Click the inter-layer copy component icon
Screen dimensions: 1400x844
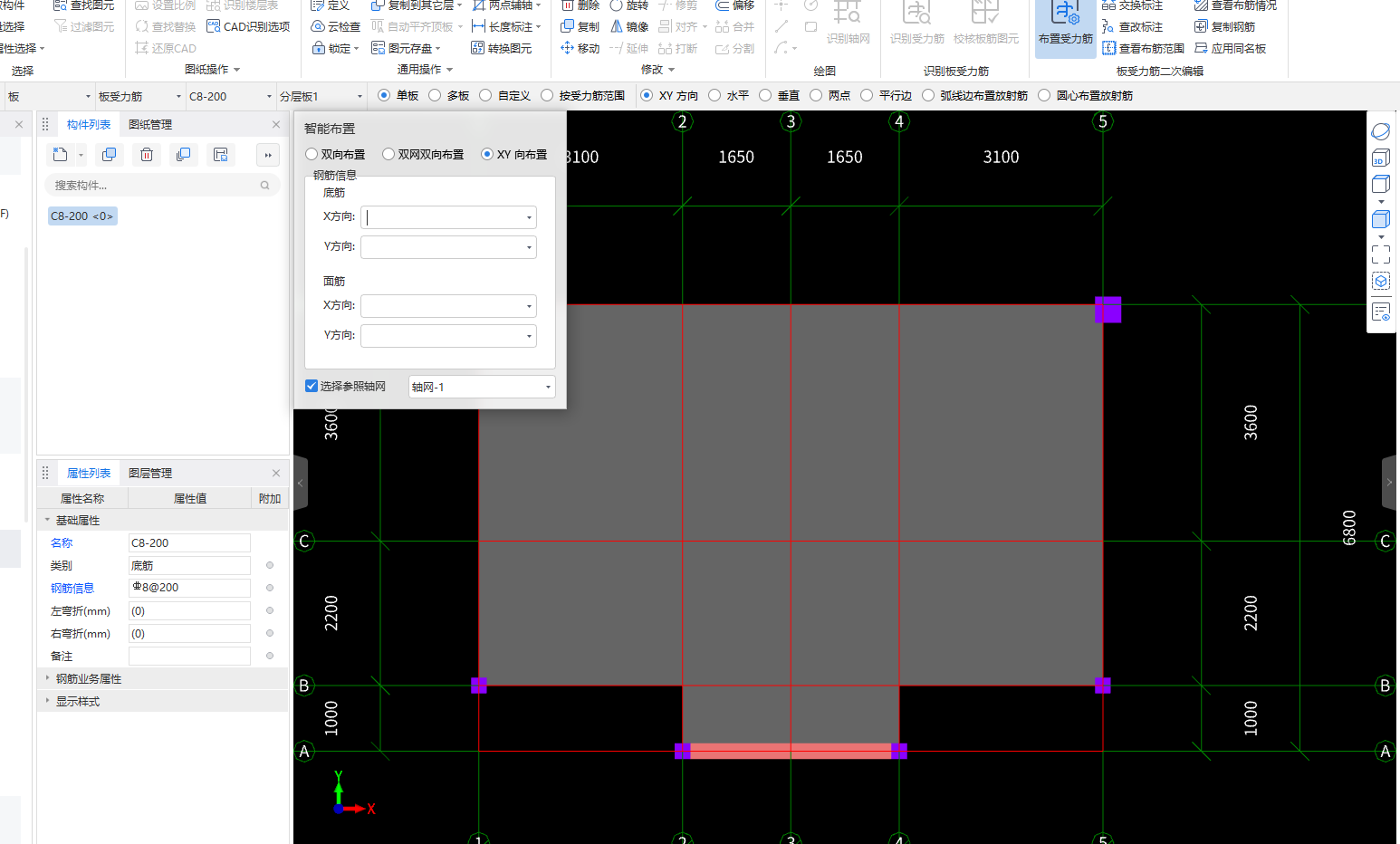pos(184,155)
